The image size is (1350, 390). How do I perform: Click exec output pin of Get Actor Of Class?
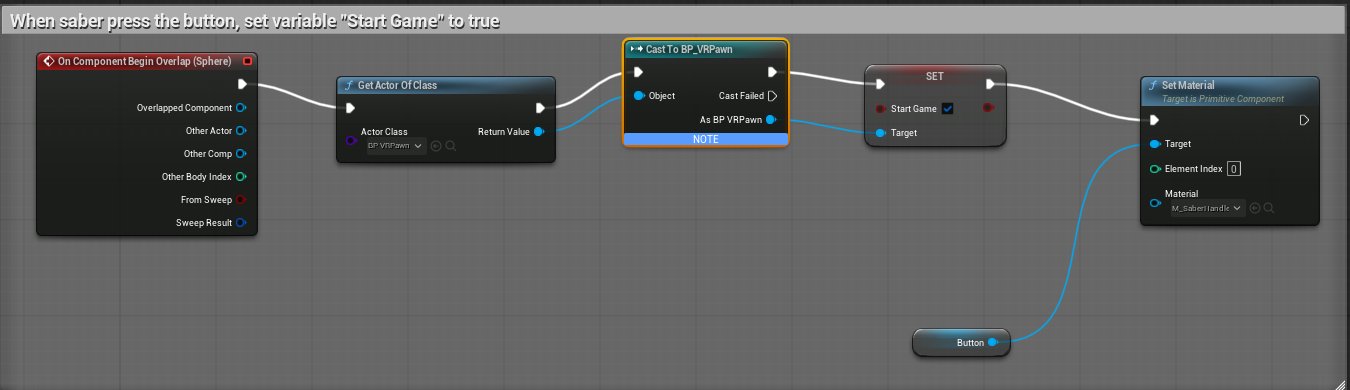pyautogui.click(x=540, y=108)
